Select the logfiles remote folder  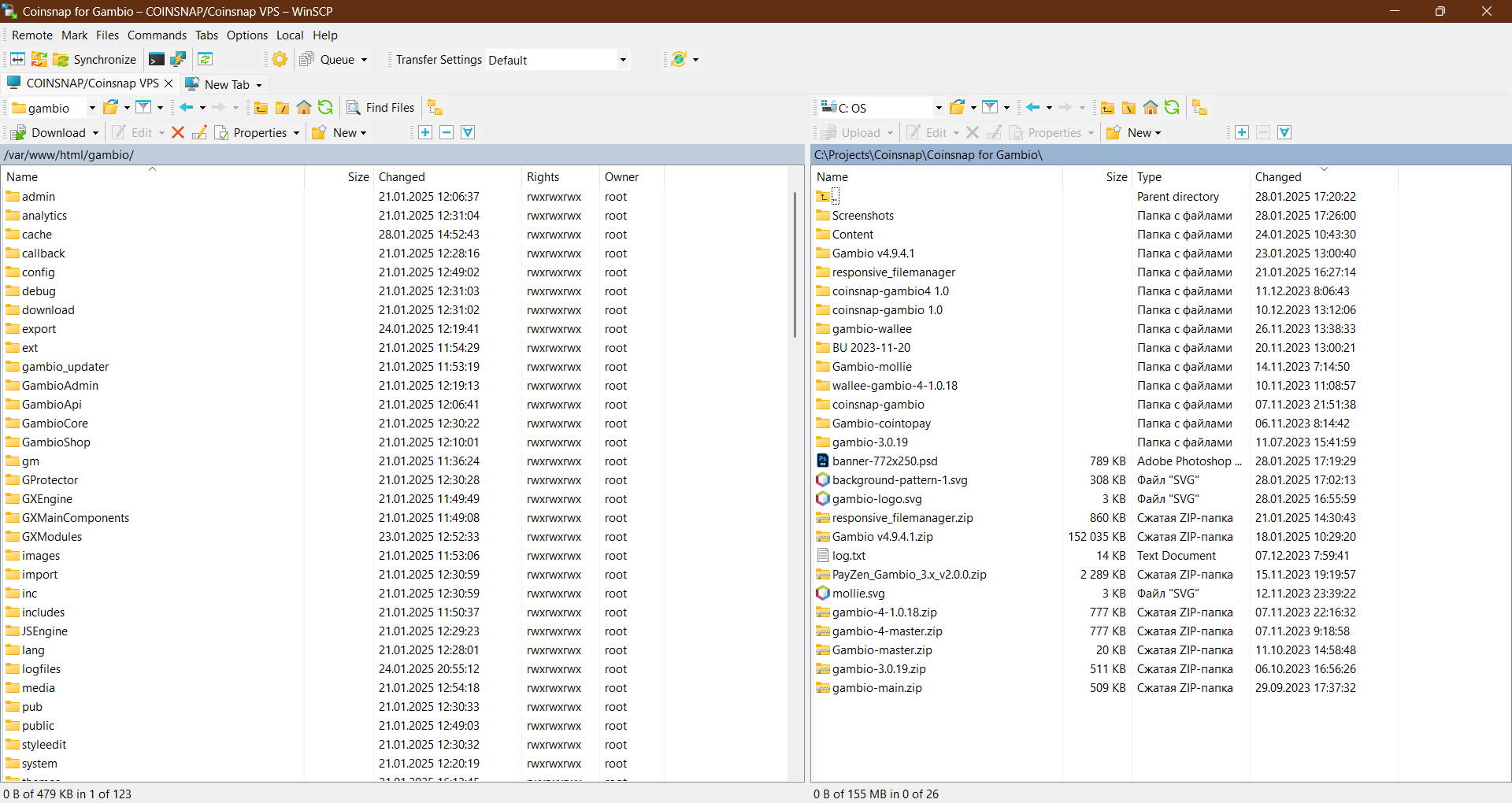pos(41,669)
